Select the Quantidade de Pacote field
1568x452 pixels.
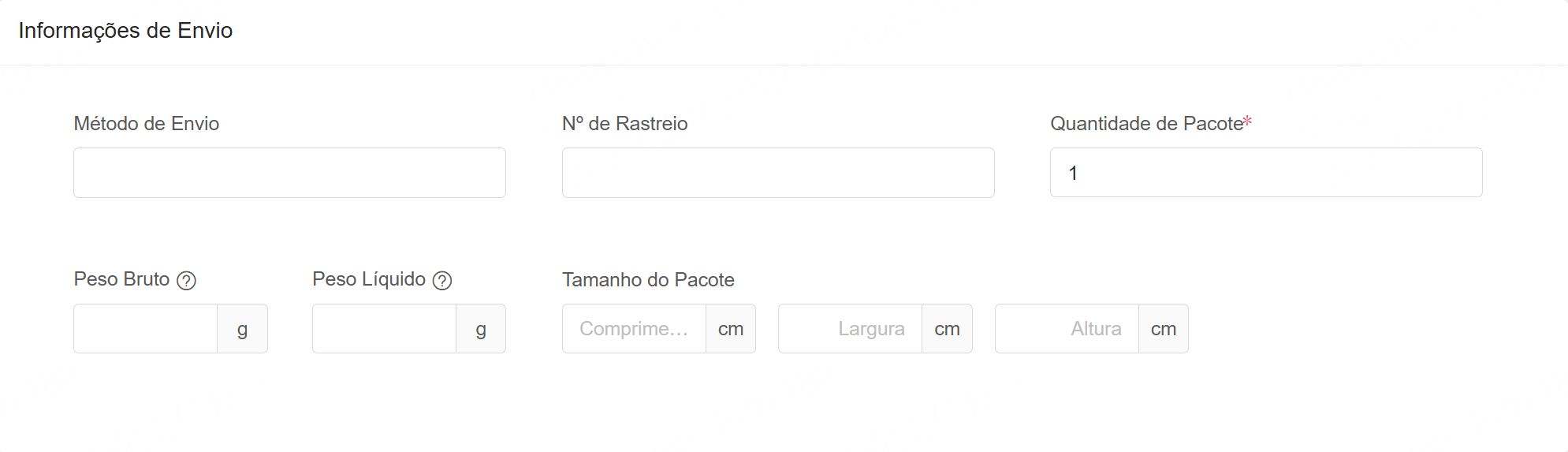click(1265, 173)
